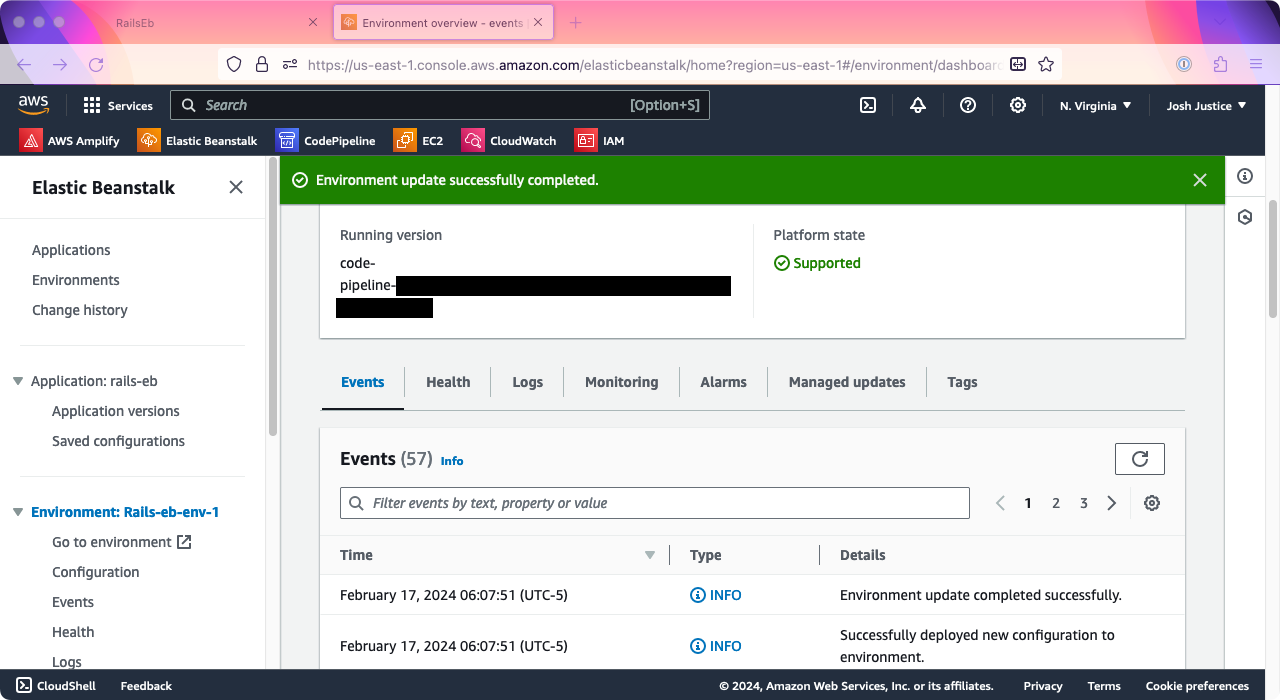Focus the filter events text field
Image resolution: width=1280 pixels, height=700 pixels.
[x=655, y=503]
